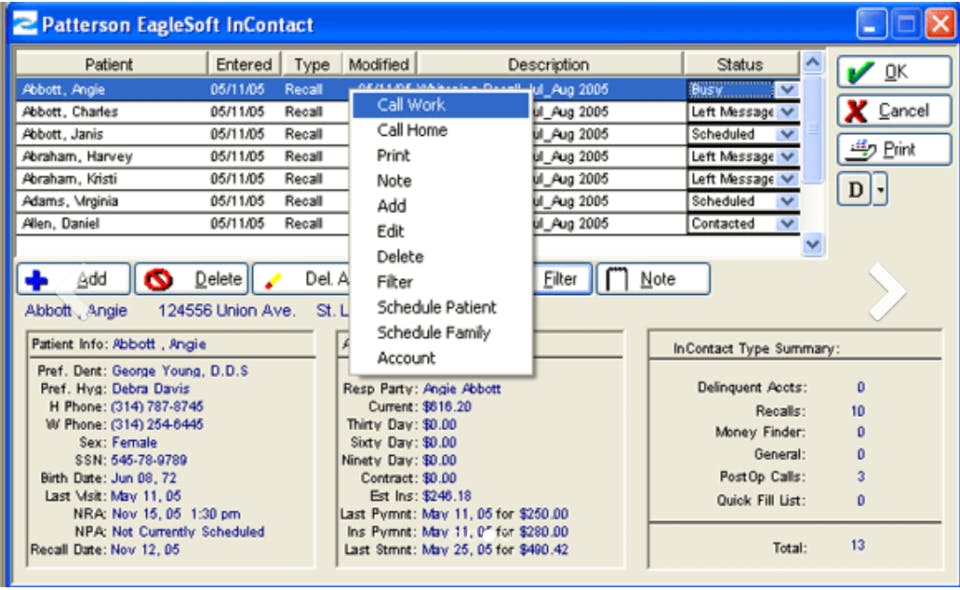Open status dropdown for Abraham, Harvey
Image resolution: width=960 pixels, height=590 pixels.
pos(787,157)
